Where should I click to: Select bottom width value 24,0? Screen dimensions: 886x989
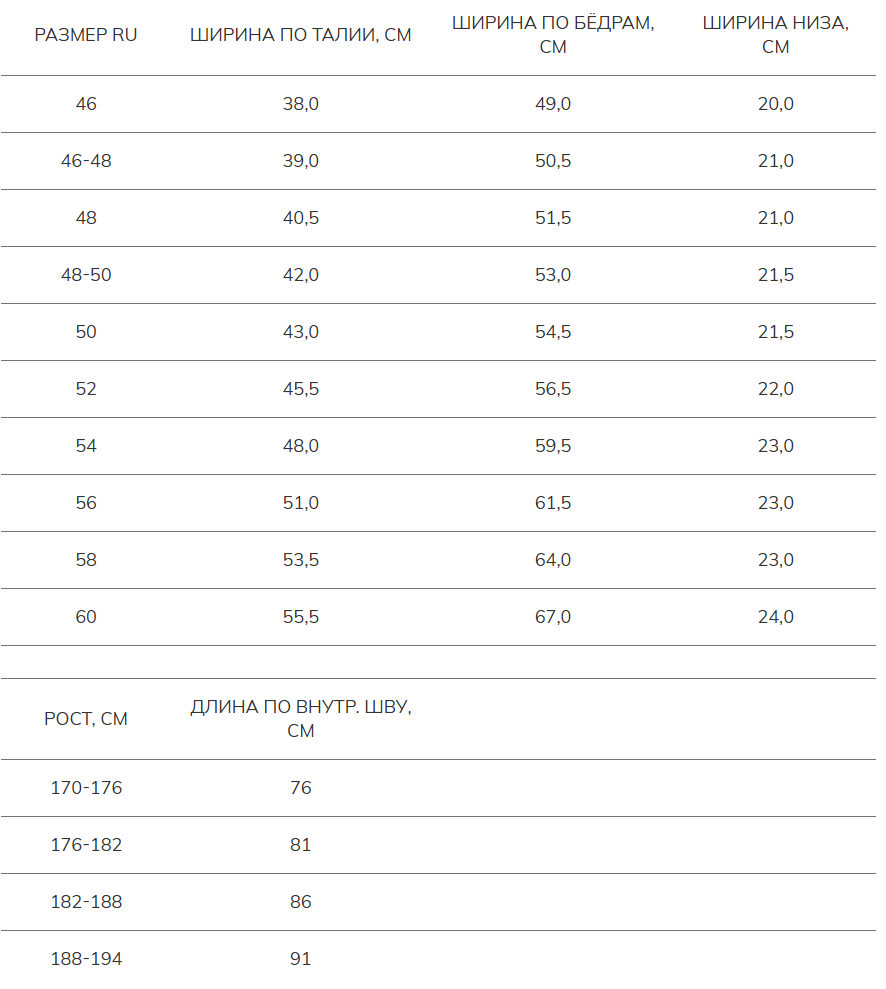775,617
